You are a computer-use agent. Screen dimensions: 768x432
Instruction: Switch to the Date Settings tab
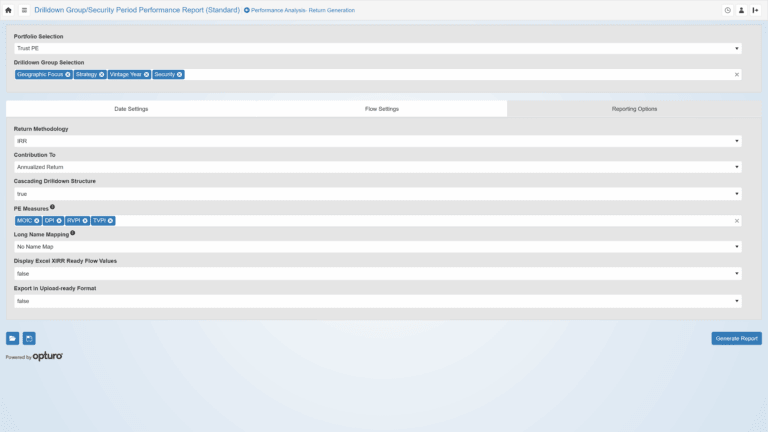click(131, 108)
